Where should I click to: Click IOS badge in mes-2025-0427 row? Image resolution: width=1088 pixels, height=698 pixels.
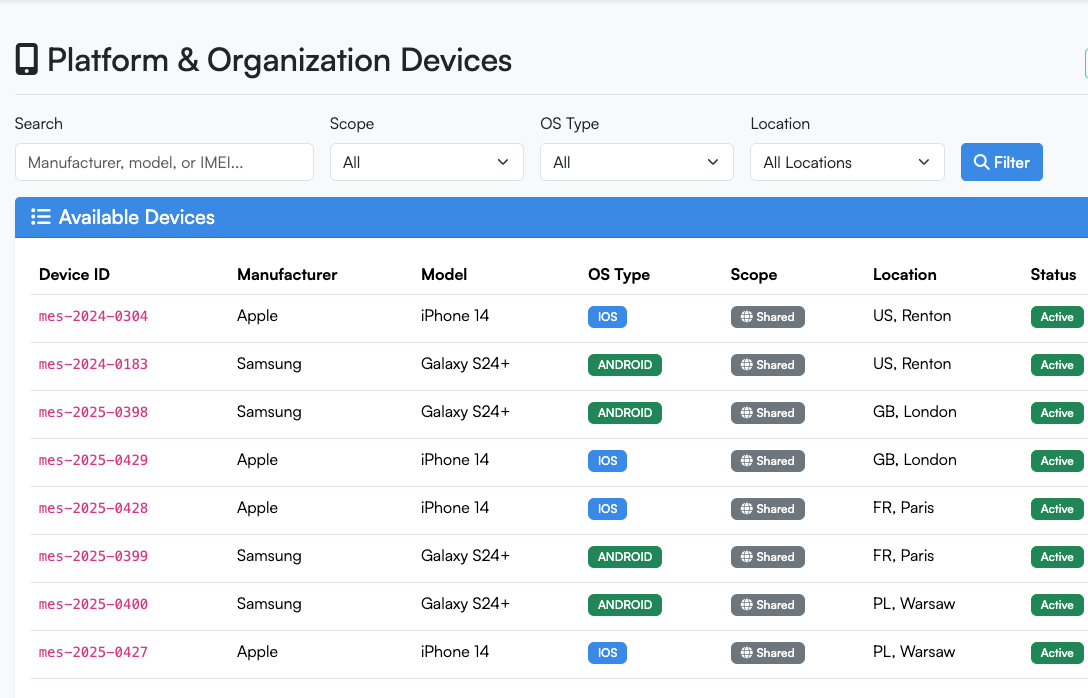pyautogui.click(x=607, y=652)
